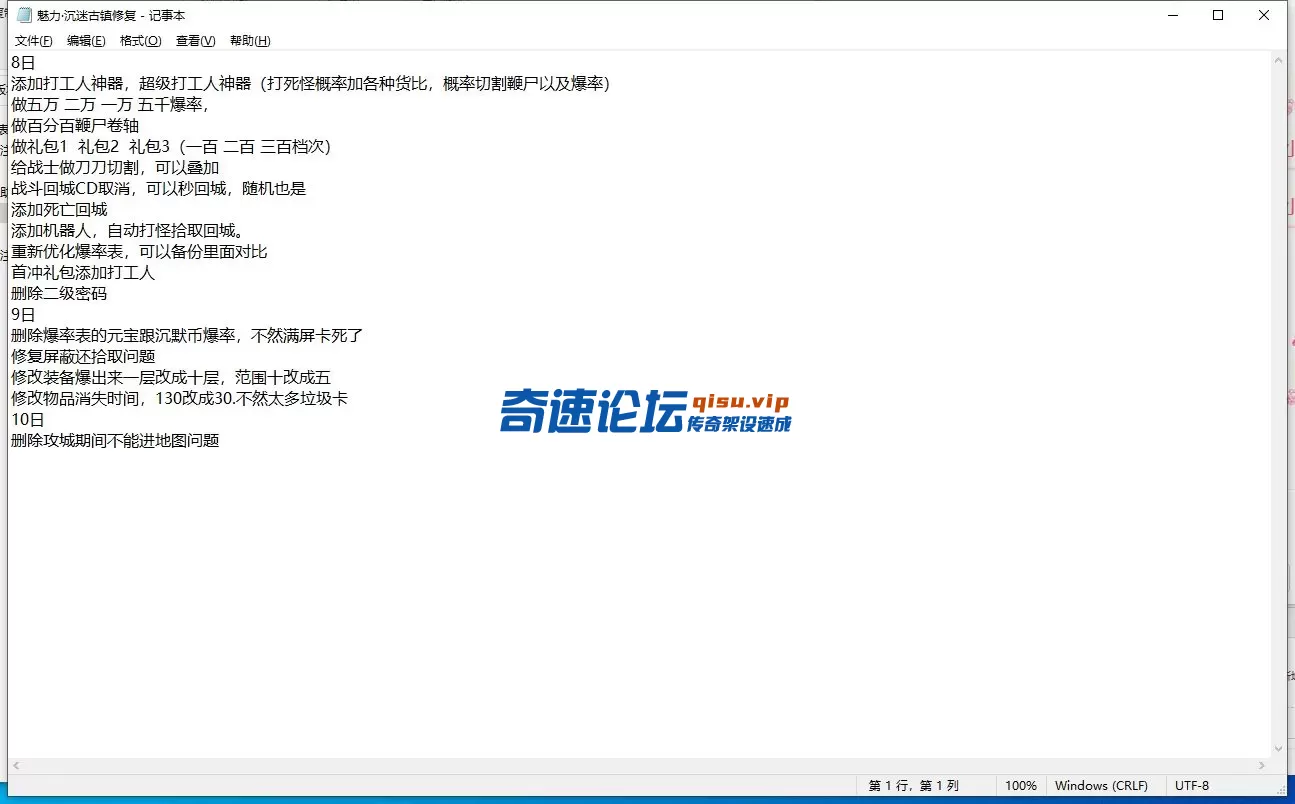Viewport: 1295px width, 804px height.
Task: Click the line '添加死亡回城'
Action: 59,209
